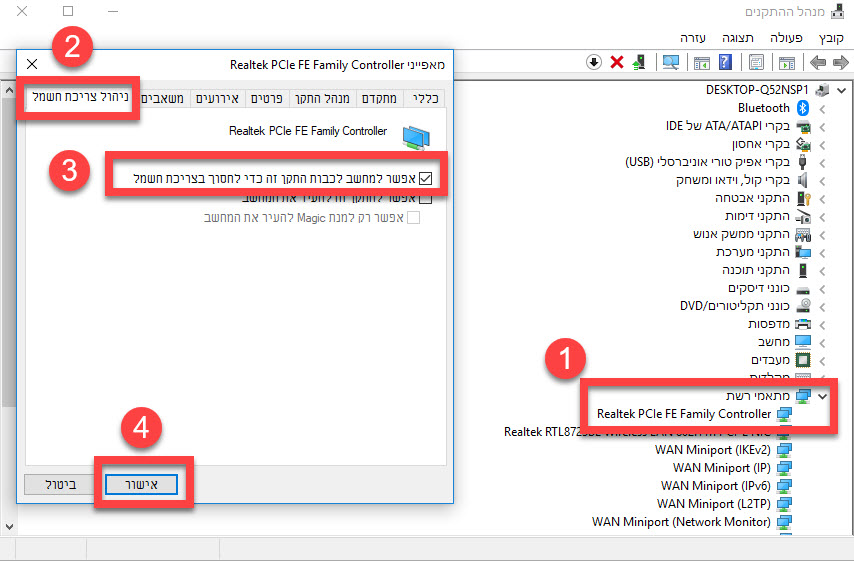Click the speaker icon for sound controllers

click(803, 180)
